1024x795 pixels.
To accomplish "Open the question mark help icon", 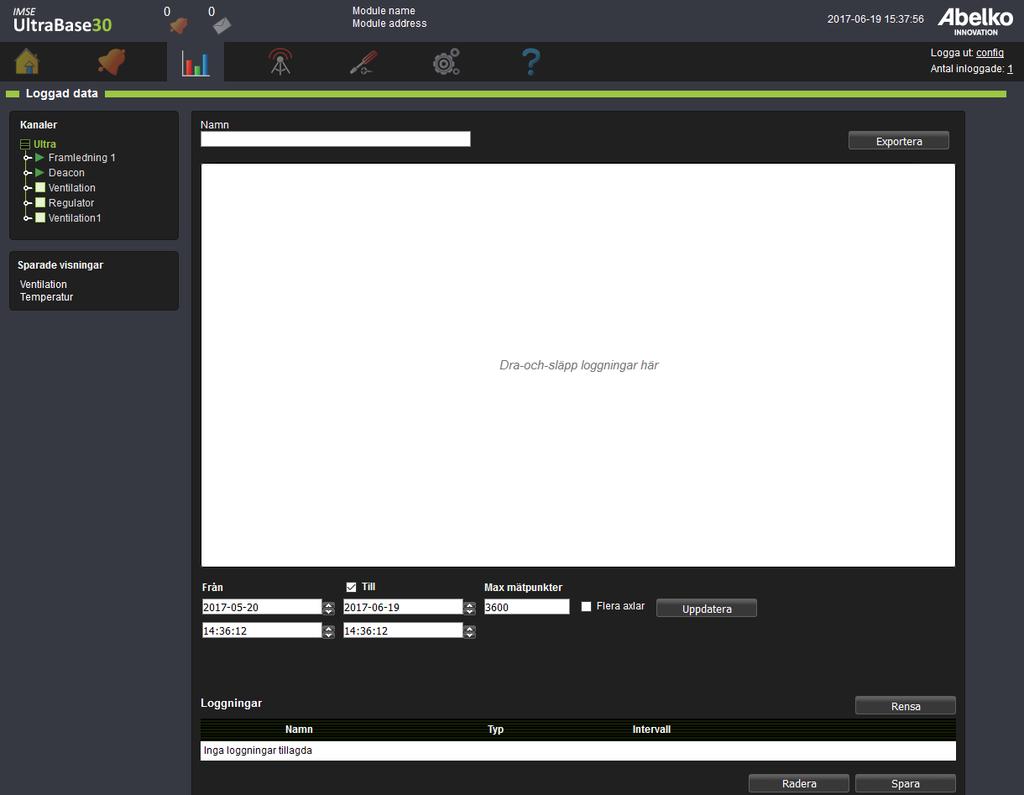I will tap(531, 62).
